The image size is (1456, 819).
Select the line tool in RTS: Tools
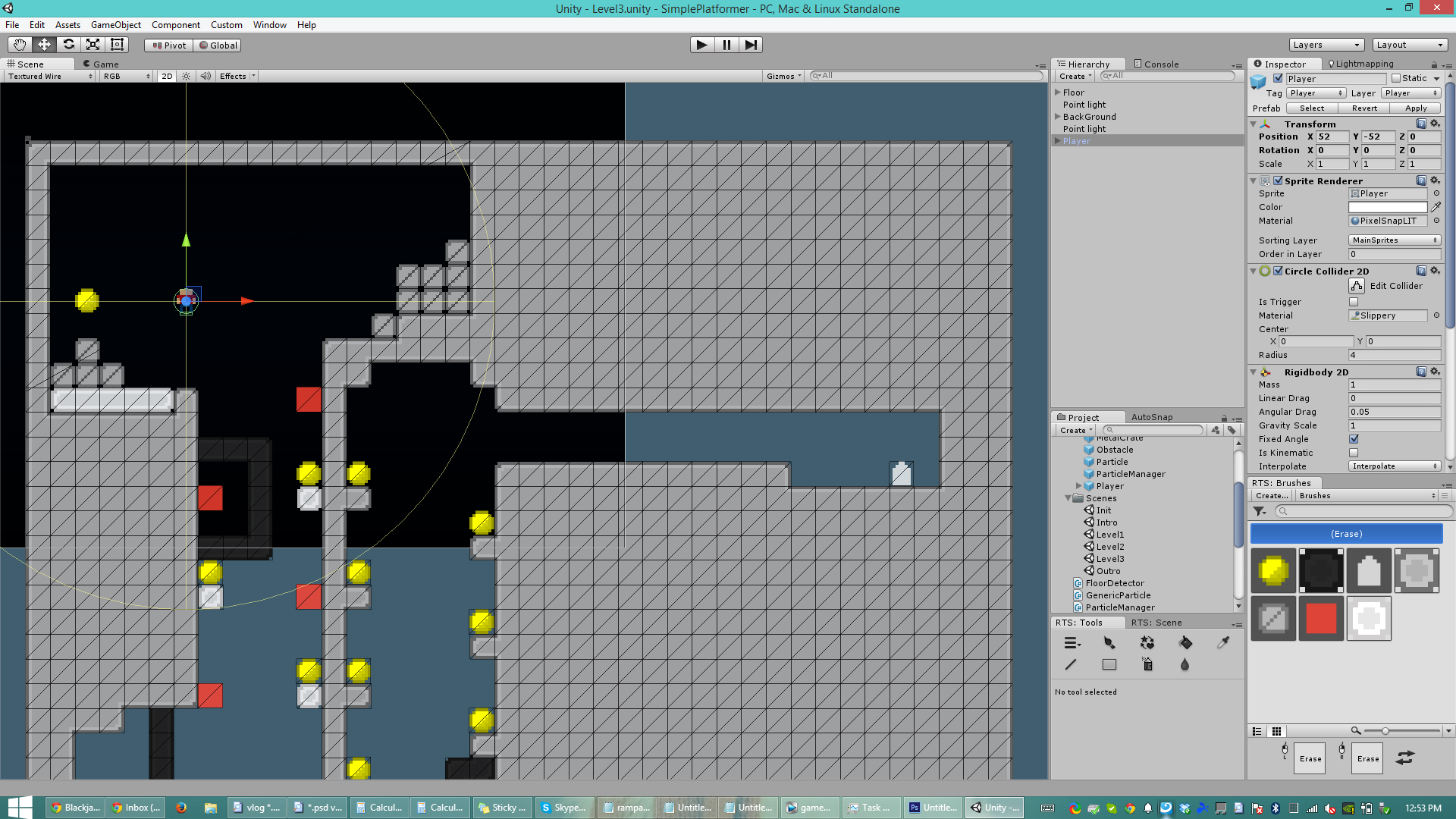[x=1072, y=664]
